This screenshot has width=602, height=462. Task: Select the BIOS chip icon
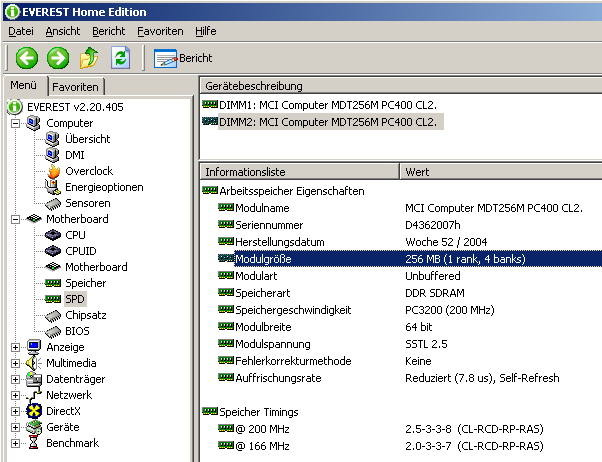point(53,332)
